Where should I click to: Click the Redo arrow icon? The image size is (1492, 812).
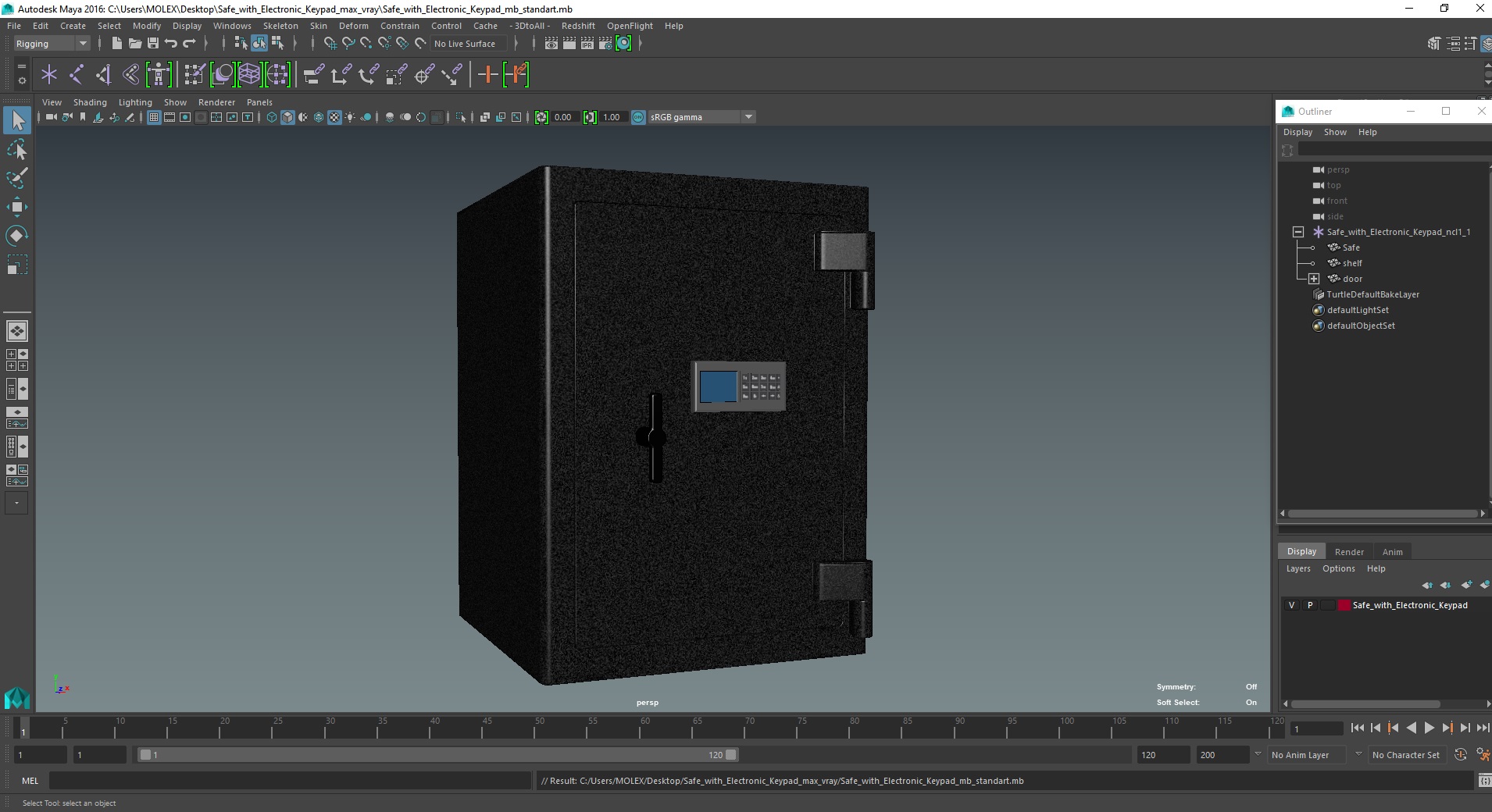point(189,44)
